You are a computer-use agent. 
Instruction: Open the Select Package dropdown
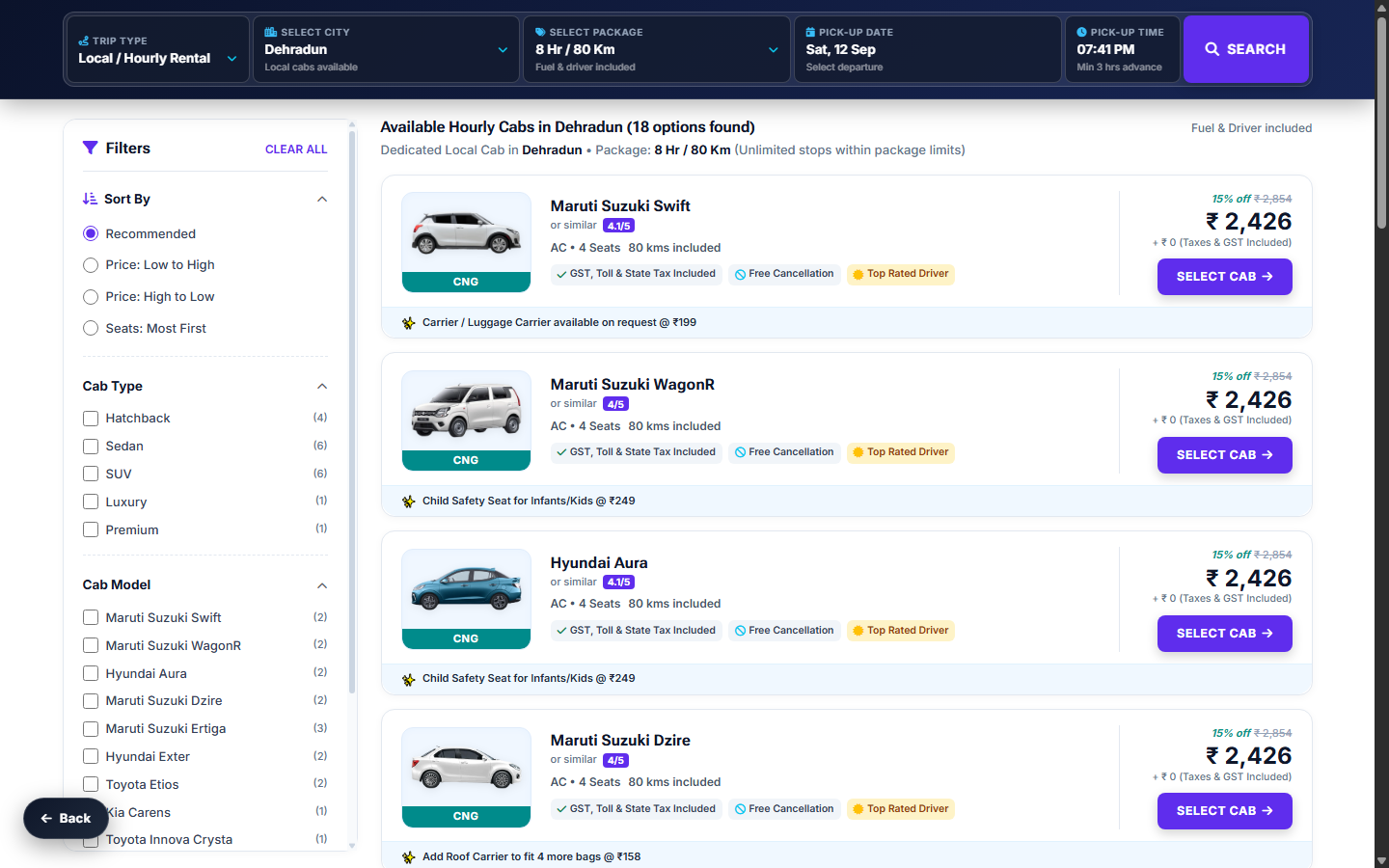(x=657, y=49)
